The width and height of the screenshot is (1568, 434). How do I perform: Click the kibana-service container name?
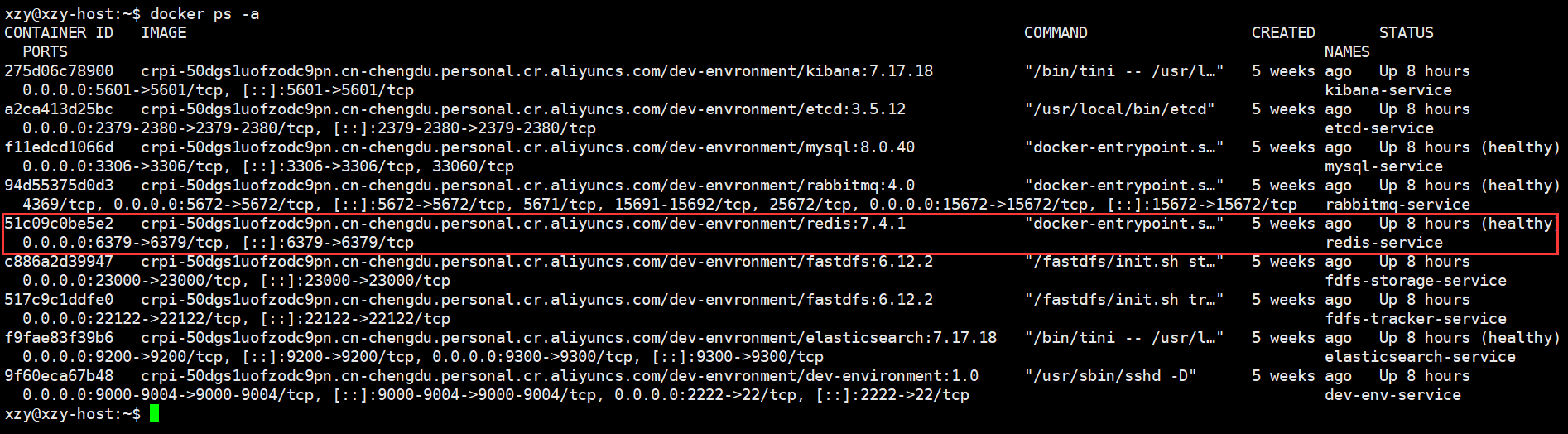pos(1388,90)
